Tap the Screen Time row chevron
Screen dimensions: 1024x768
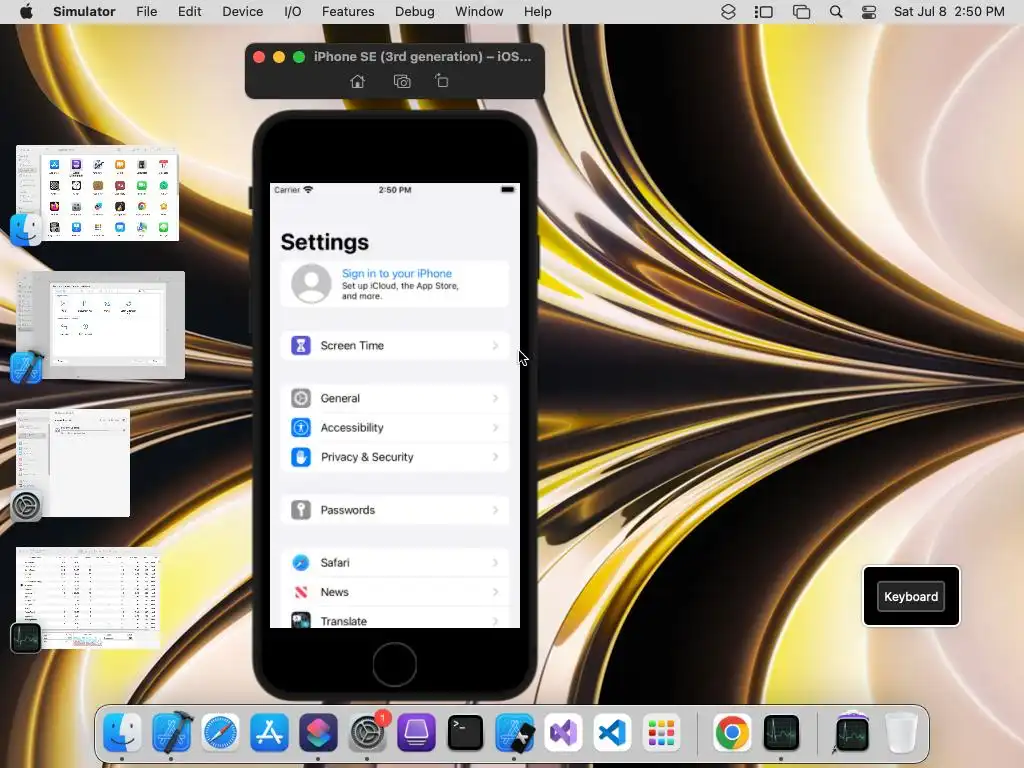point(496,345)
